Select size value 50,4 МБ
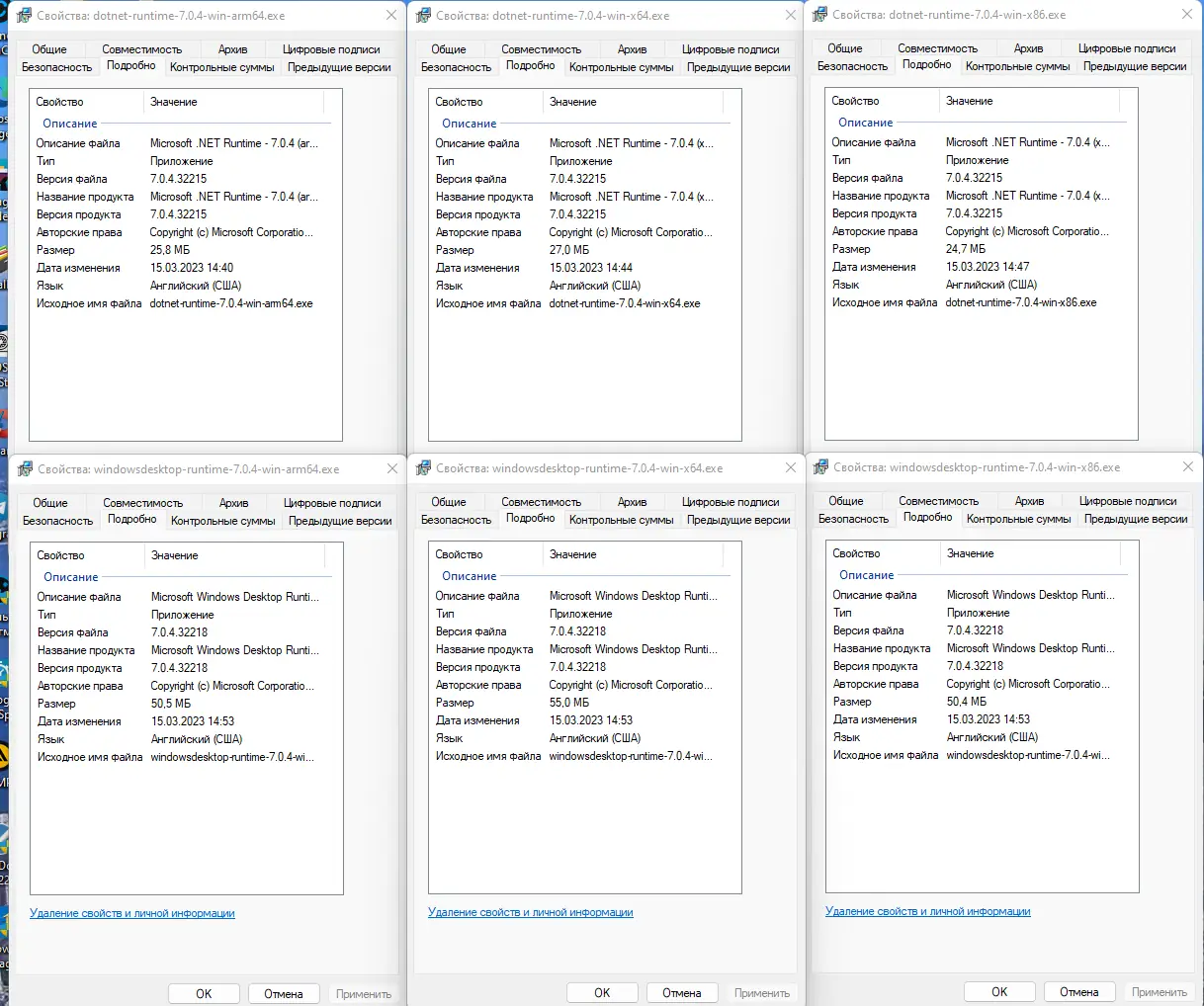 967,702
